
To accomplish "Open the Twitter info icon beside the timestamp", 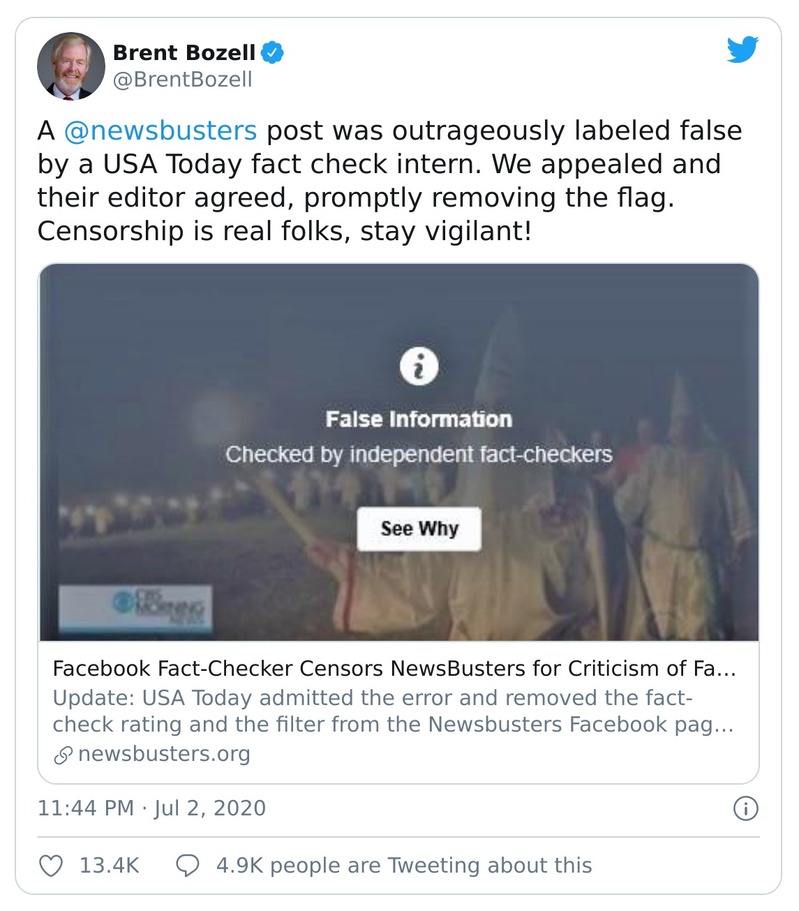I will pyautogui.click(x=746, y=808).
